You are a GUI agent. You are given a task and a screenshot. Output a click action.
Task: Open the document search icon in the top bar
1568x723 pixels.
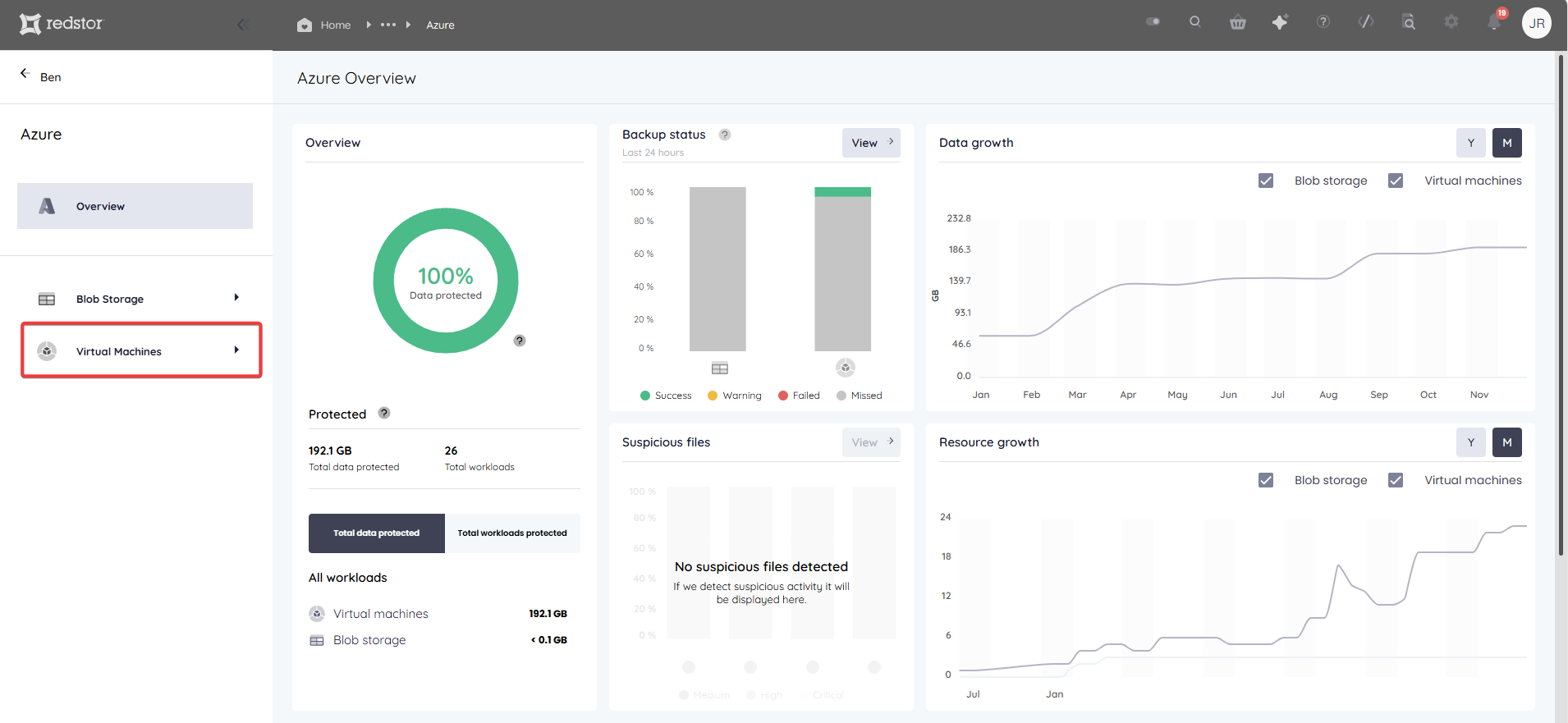point(1409,22)
